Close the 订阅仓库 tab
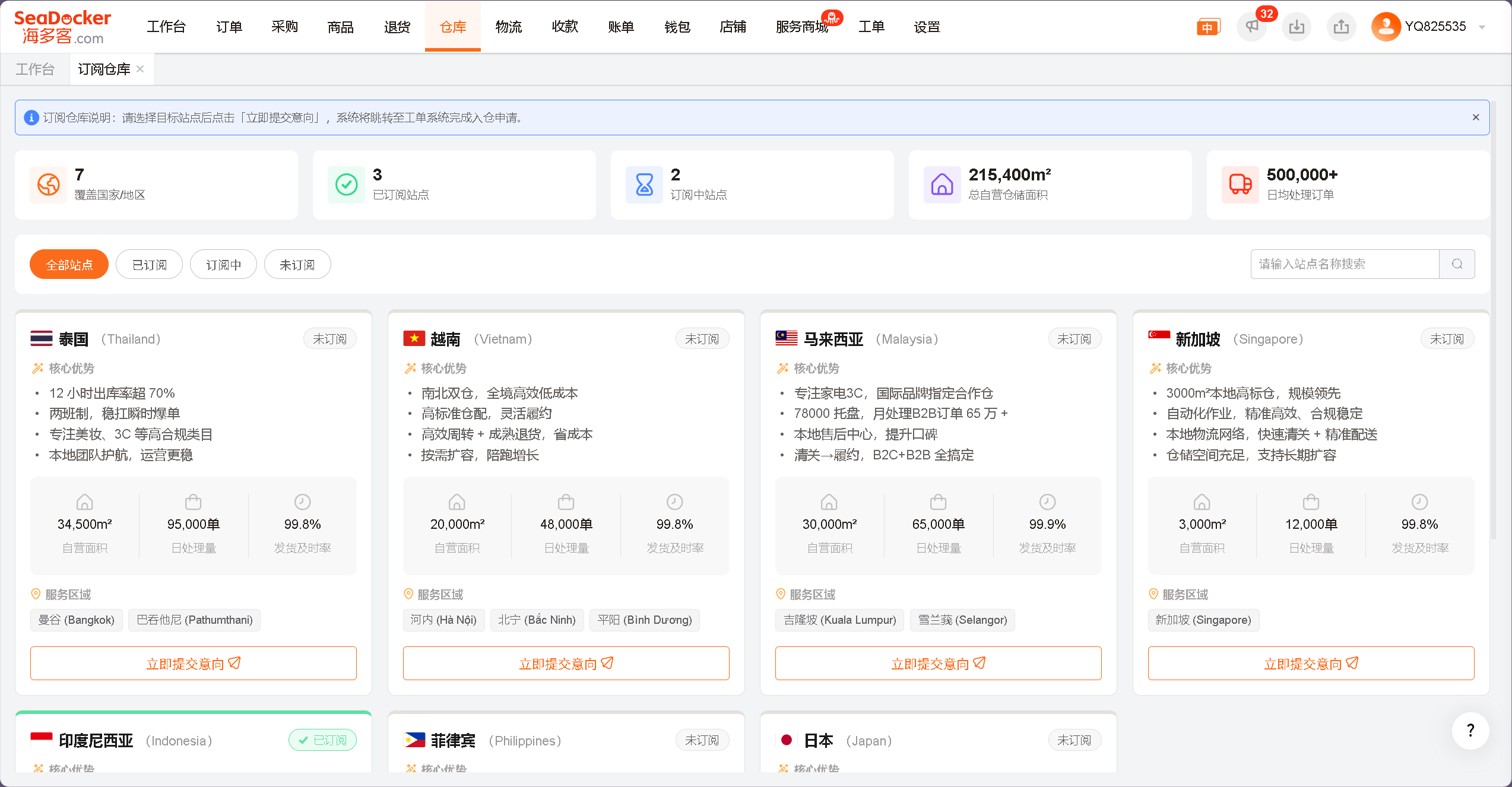The image size is (1512, 787). pos(140,69)
